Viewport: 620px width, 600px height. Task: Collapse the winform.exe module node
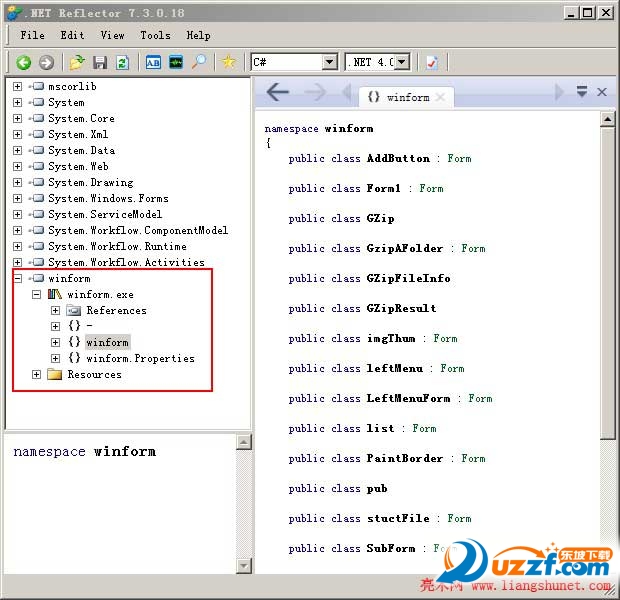pyautogui.click(x=36, y=294)
